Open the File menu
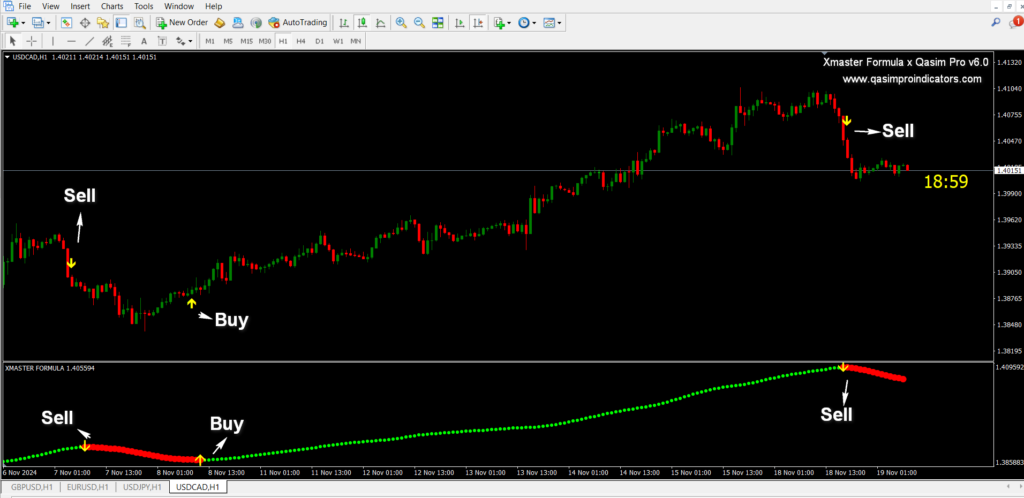Viewport: 1024px width, 498px height. click(x=25, y=7)
